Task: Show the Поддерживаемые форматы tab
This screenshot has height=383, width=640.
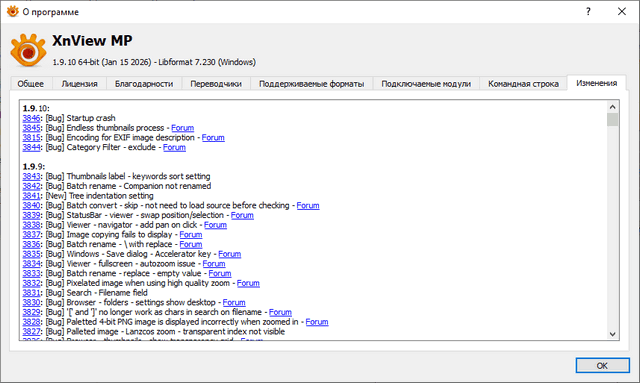Action: tap(311, 84)
